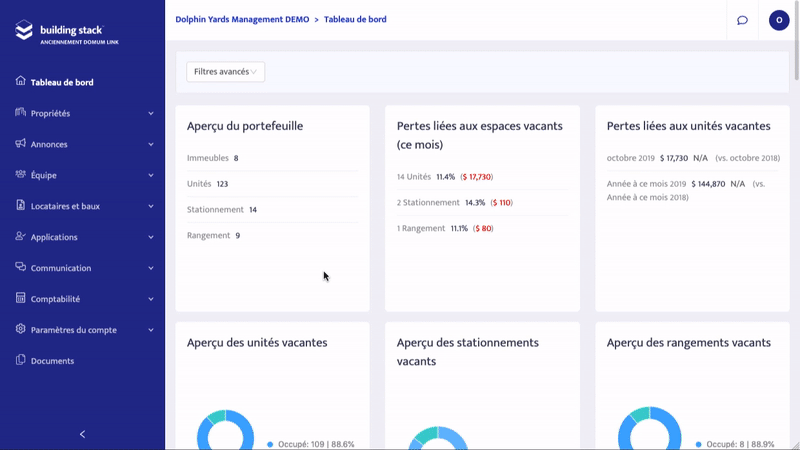Open the Documents menu item
This screenshot has height=450, width=800.
point(52,361)
